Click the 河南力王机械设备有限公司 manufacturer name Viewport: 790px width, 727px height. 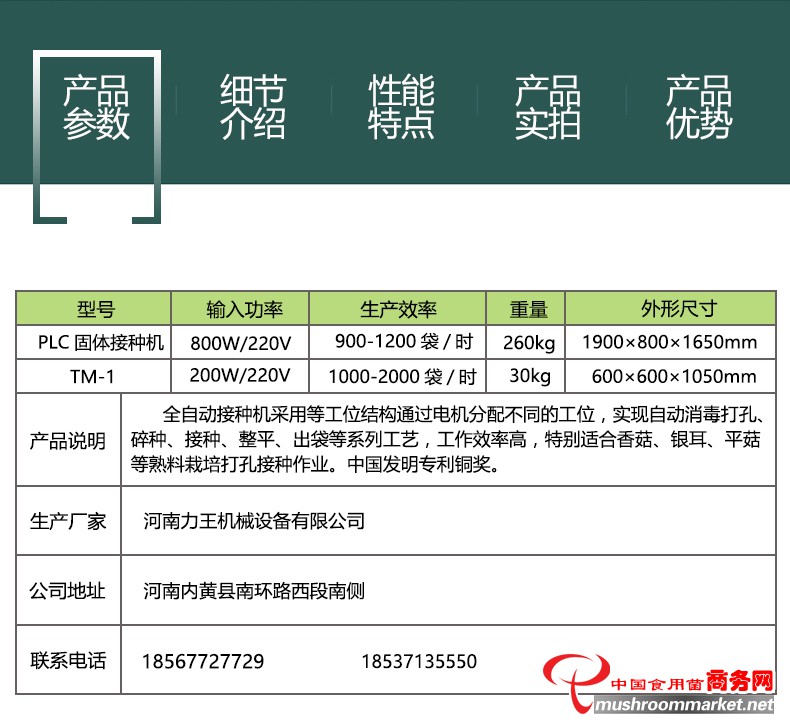(254, 521)
